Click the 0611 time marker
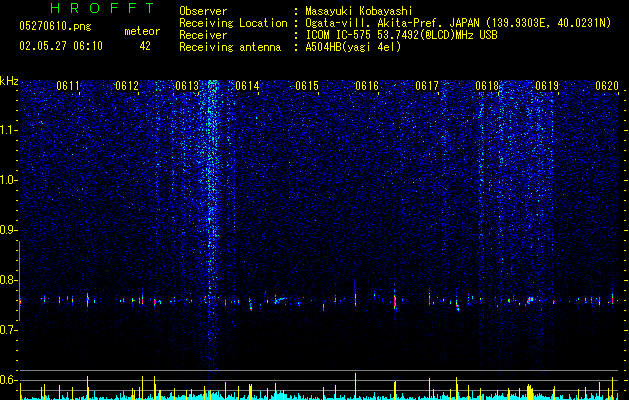This screenshot has height=400, width=629. [x=68, y=86]
